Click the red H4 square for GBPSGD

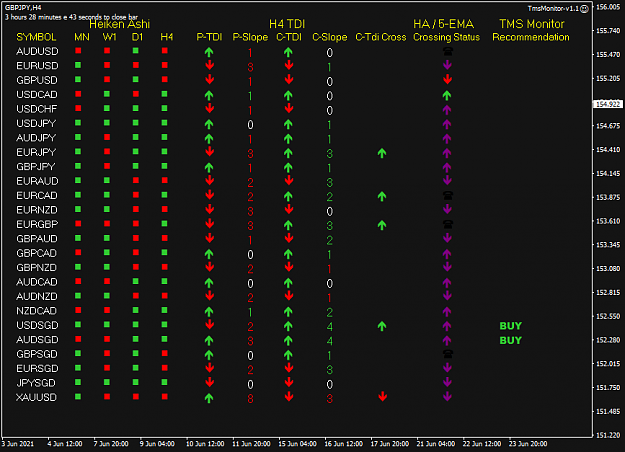[165, 354]
